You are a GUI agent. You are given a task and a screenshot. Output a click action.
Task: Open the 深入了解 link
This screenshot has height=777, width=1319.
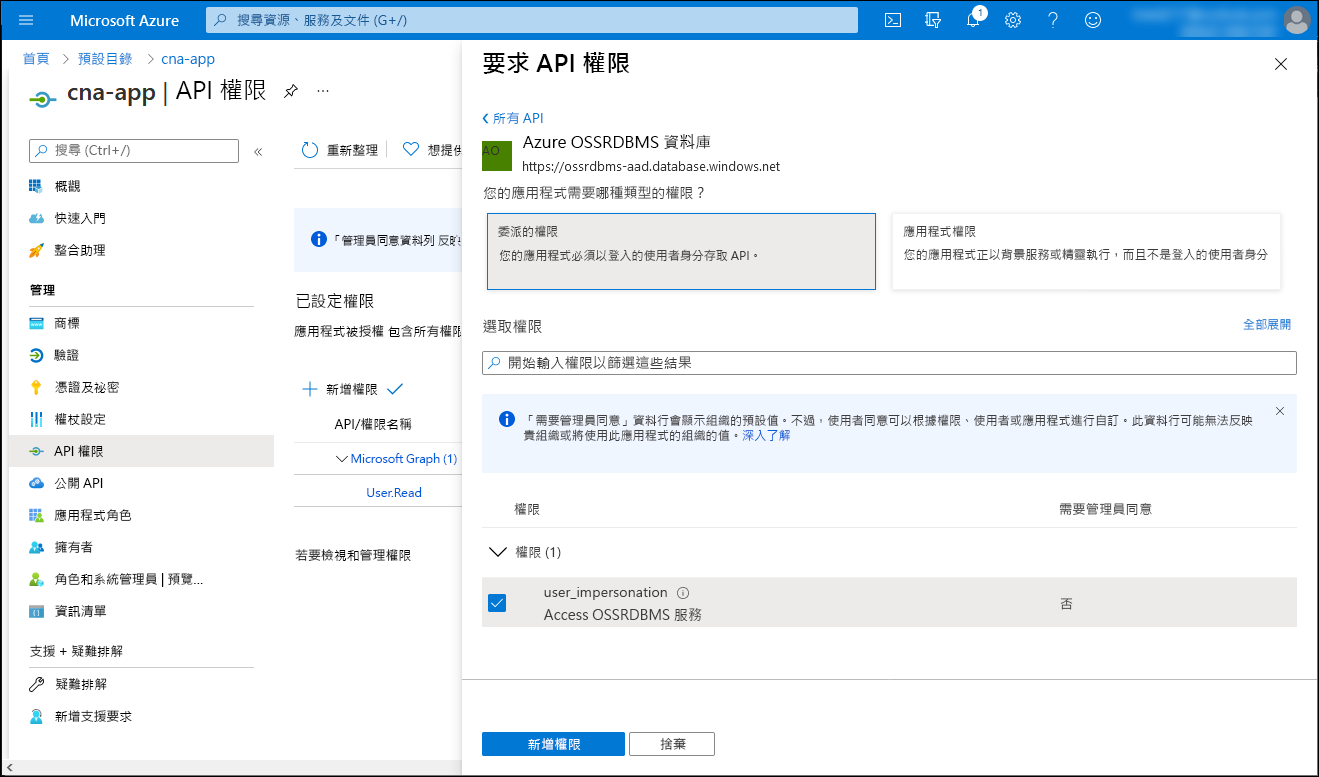[x=766, y=436]
